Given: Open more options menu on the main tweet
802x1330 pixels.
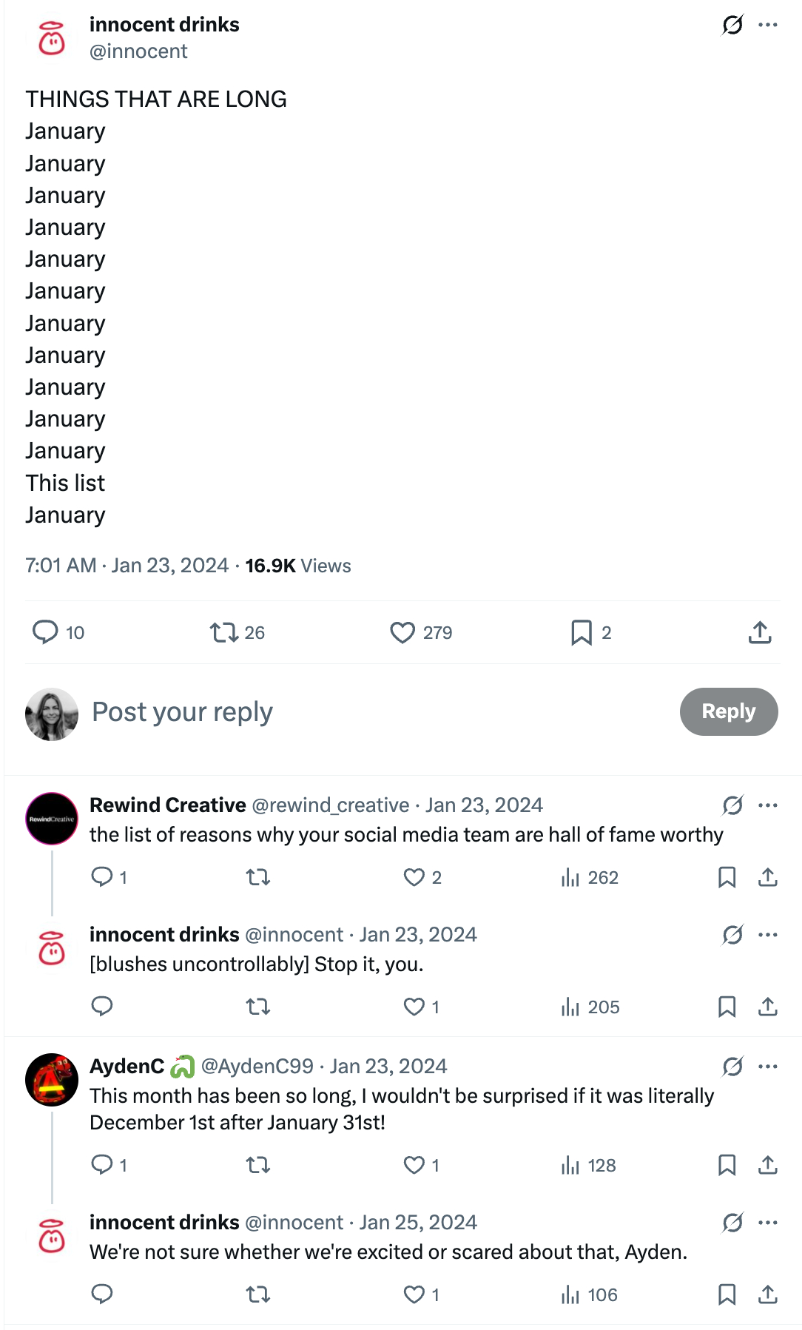Looking at the screenshot, I should pyautogui.click(x=768, y=24).
